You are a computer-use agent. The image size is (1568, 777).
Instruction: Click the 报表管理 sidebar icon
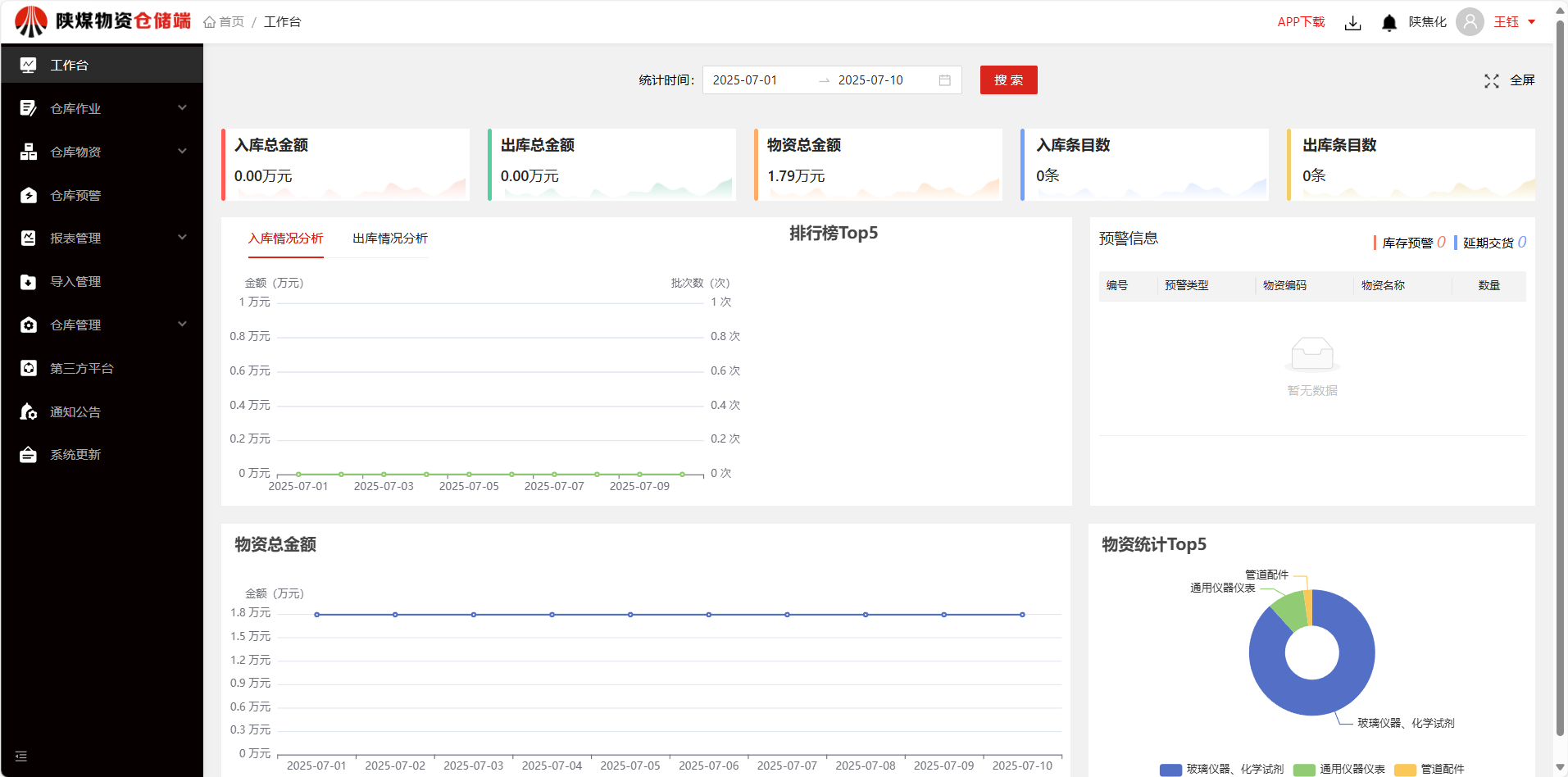(x=28, y=238)
